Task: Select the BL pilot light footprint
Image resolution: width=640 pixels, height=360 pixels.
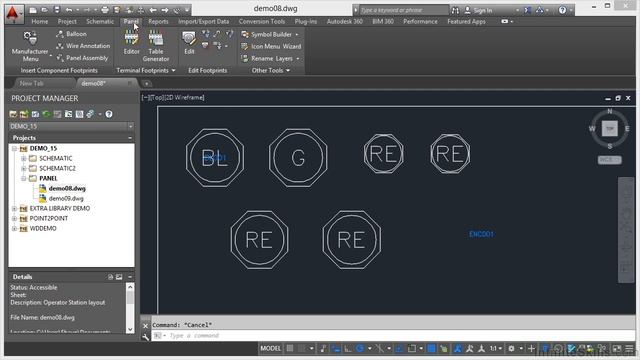Action: coord(215,158)
